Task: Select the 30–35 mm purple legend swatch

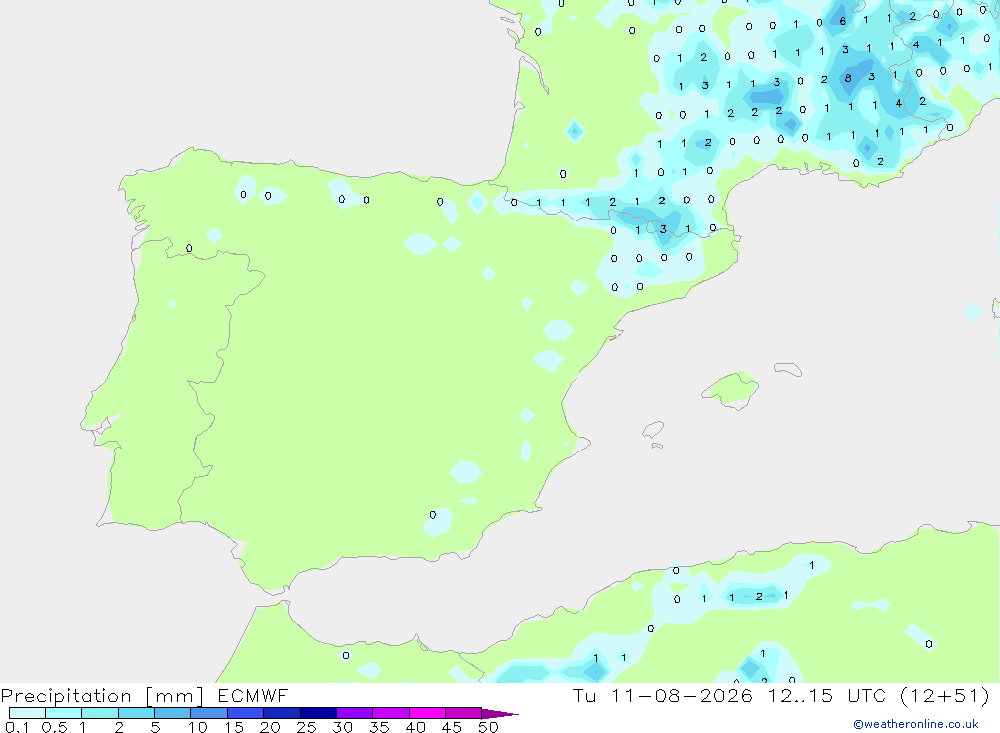Action: [355, 713]
